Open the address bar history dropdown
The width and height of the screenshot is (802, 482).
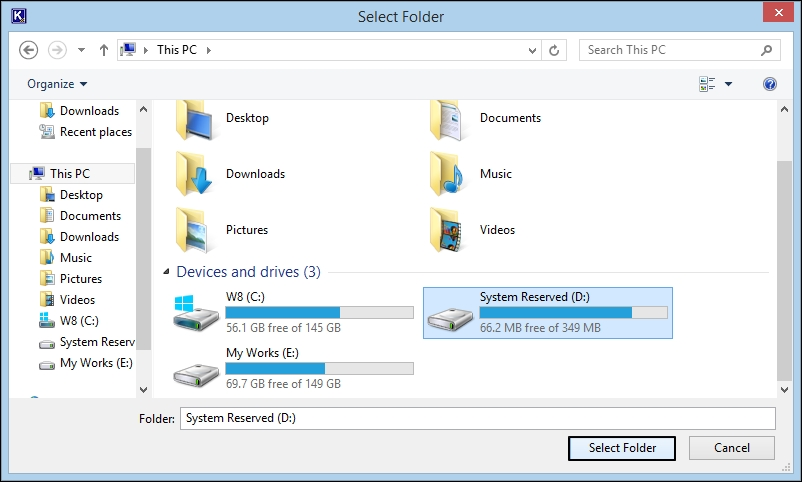pyautogui.click(x=532, y=50)
